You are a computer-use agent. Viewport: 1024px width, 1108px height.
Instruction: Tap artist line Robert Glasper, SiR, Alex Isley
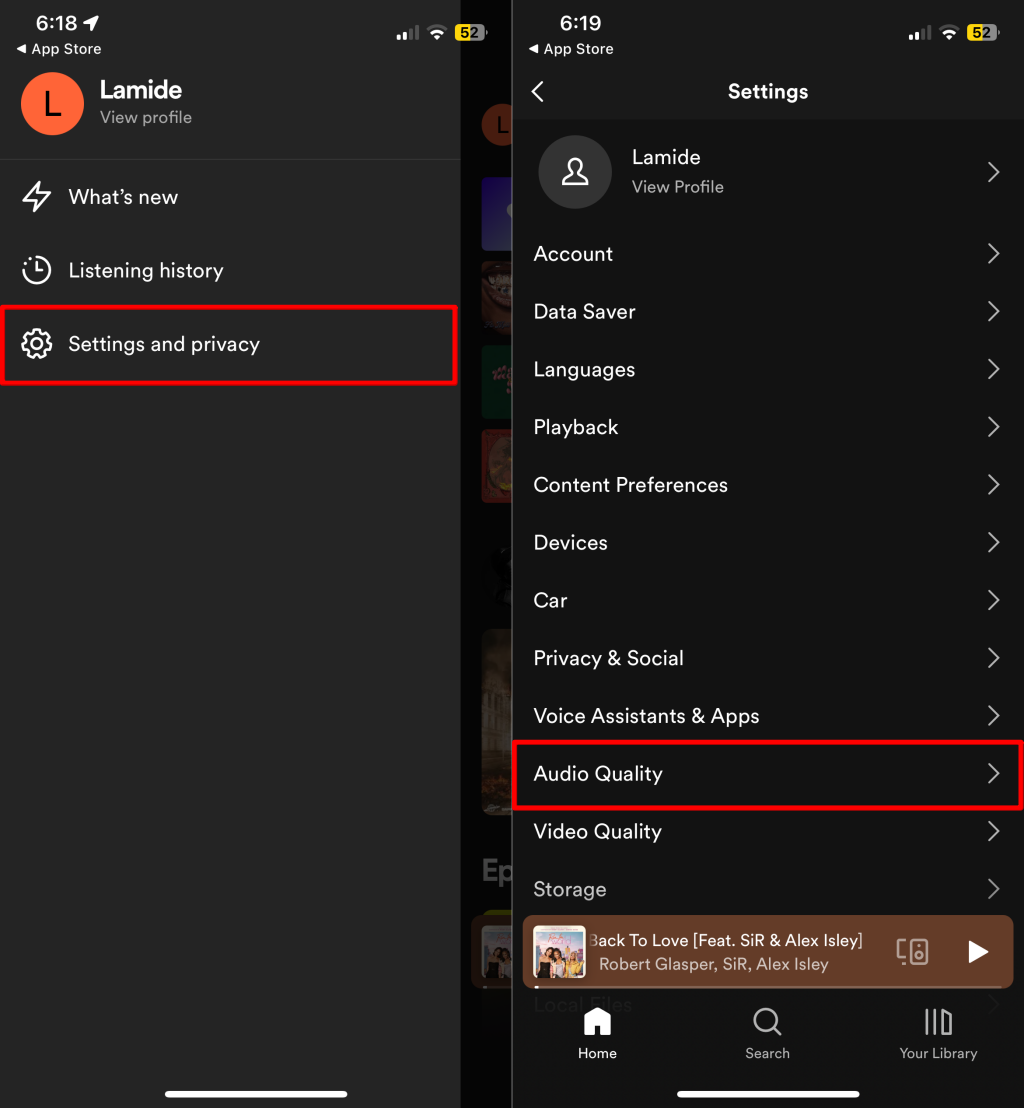click(714, 965)
